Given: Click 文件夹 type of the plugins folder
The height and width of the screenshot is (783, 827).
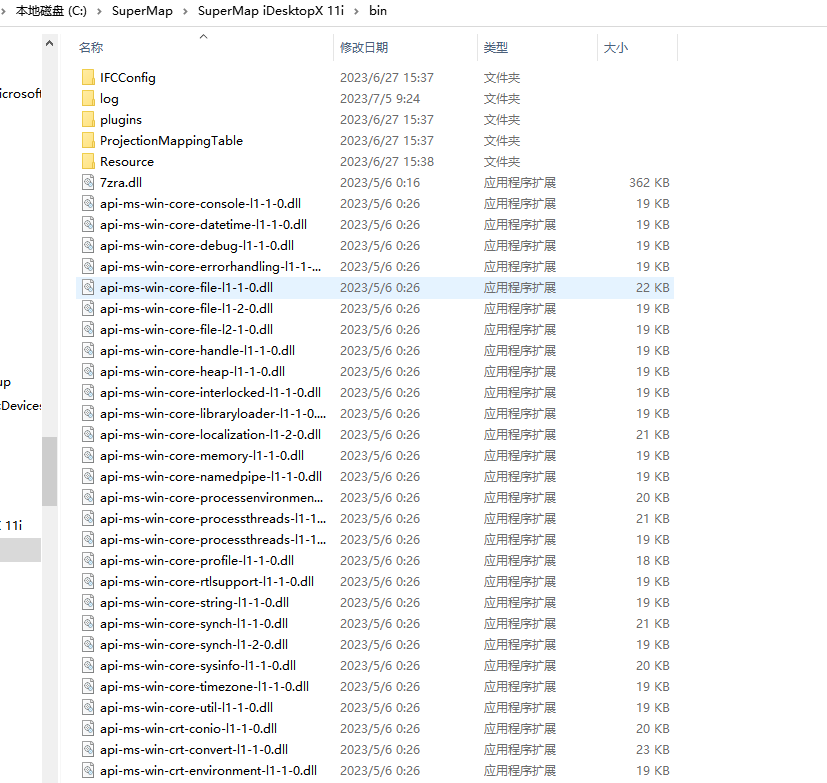Looking at the screenshot, I should pyautogui.click(x=502, y=120).
